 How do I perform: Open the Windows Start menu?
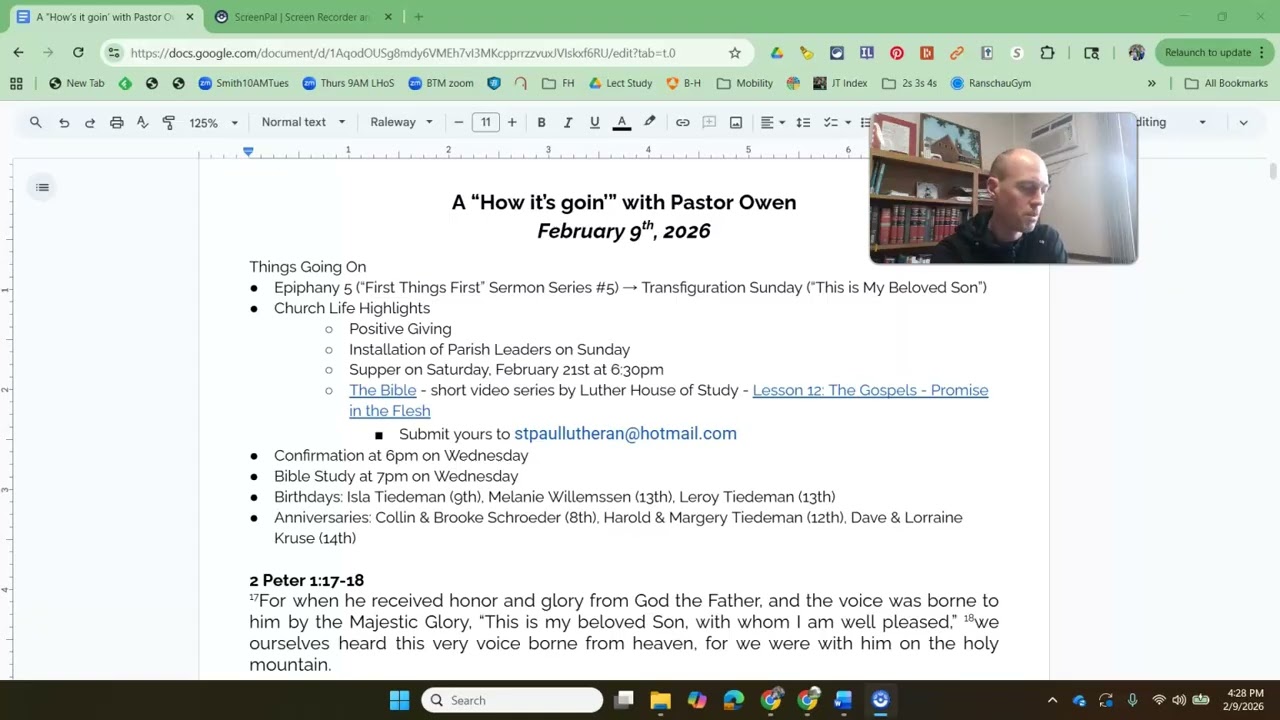(399, 700)
